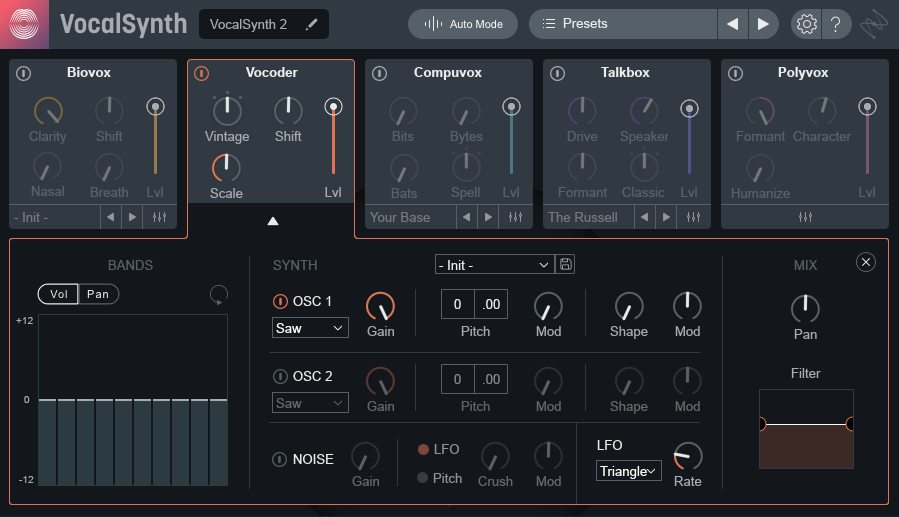Toggle OSC 1 power button
This screenshot has width=899, height=517.
pyautogui.click(x=280, y=301)
